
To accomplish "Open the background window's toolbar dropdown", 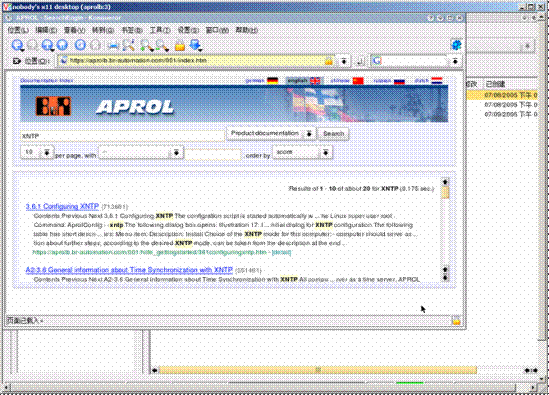I will pyautogui.click(x=528, y=46).
